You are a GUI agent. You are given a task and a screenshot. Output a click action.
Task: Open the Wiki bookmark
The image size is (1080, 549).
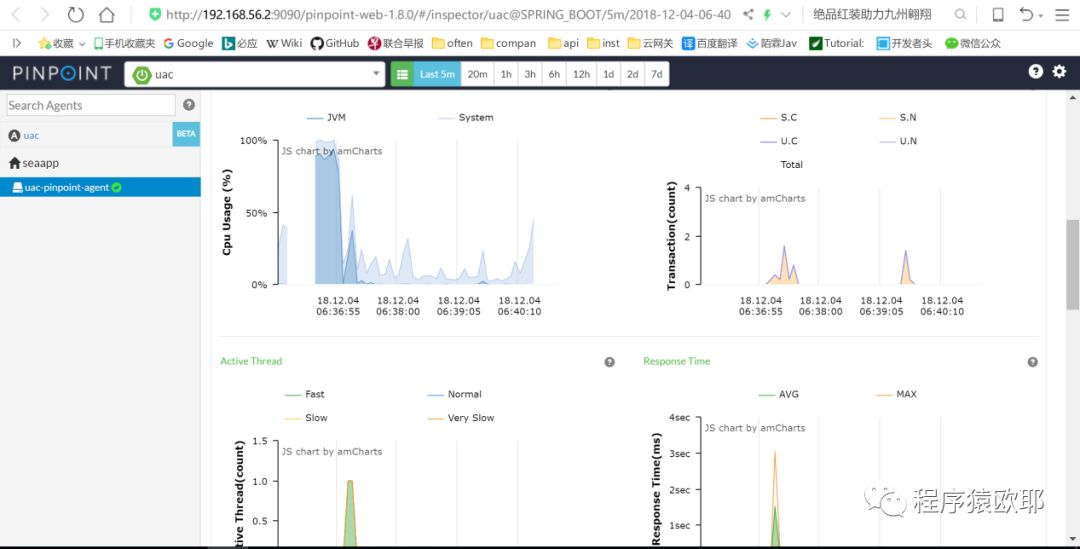[x=284, y=43]
